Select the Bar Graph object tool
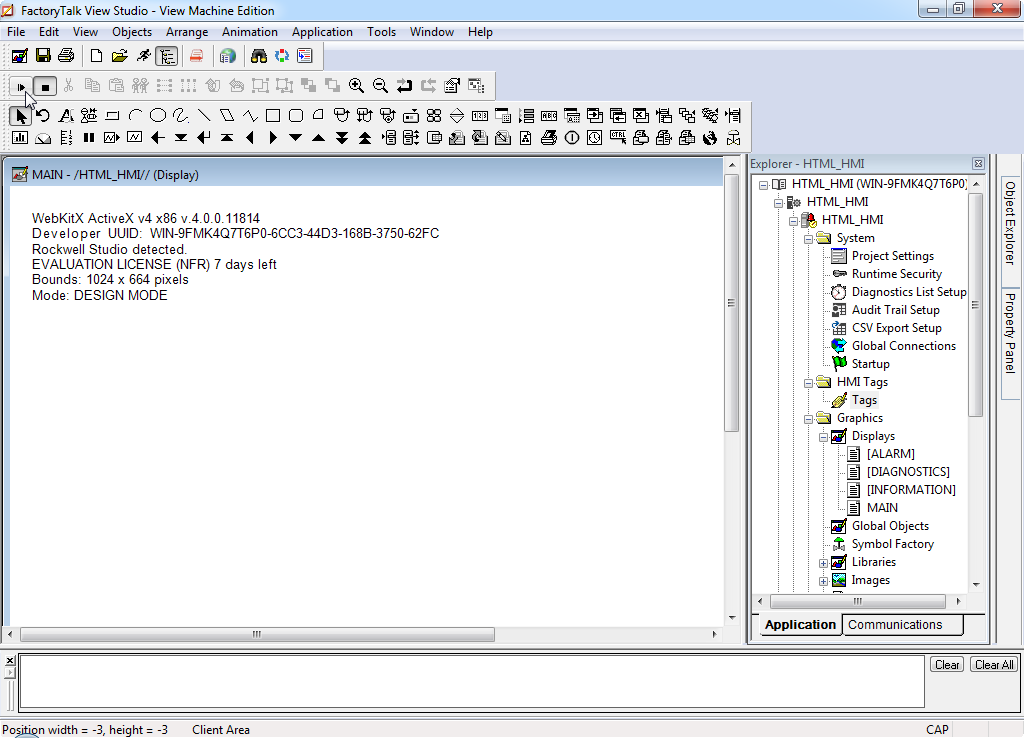Image resolution: width=1024 pixels, height=738 pixels. [20, 138]
